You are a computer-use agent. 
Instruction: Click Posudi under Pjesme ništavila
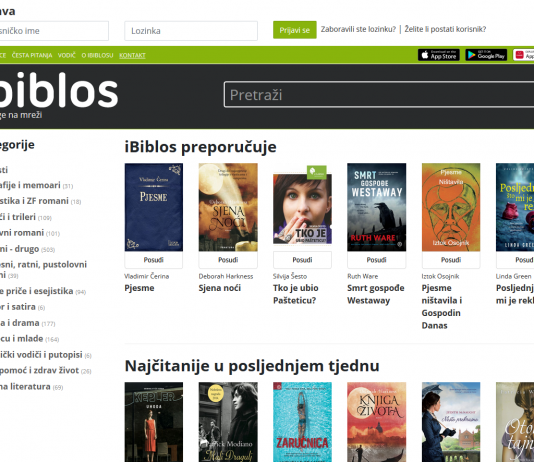click(x=451, y=260)
